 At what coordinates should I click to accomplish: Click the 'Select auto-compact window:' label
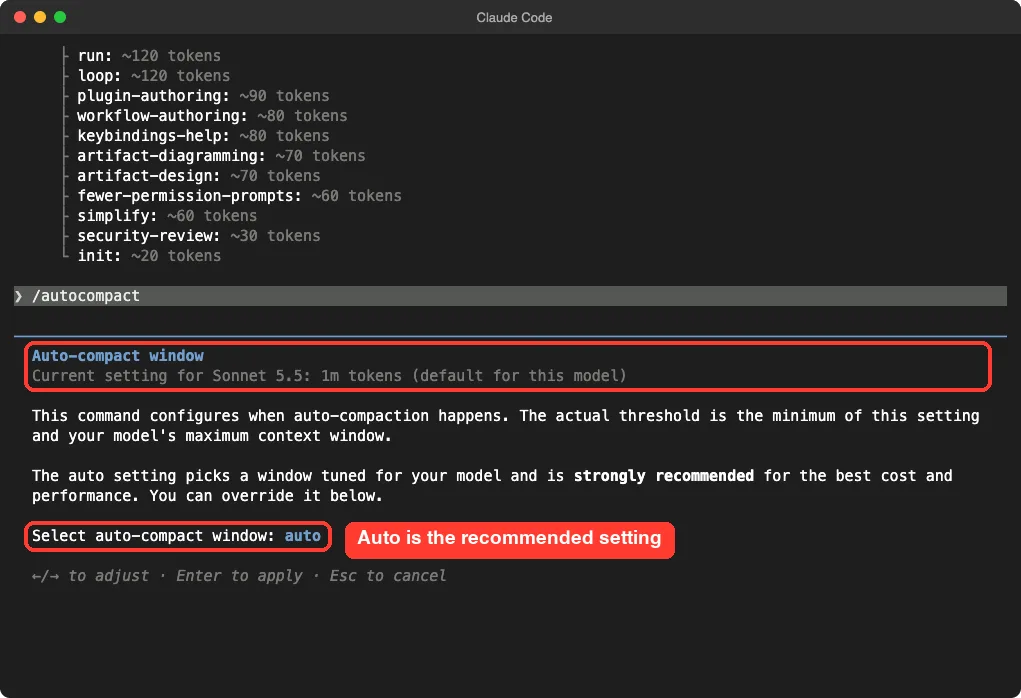click(x=154, y=536)
